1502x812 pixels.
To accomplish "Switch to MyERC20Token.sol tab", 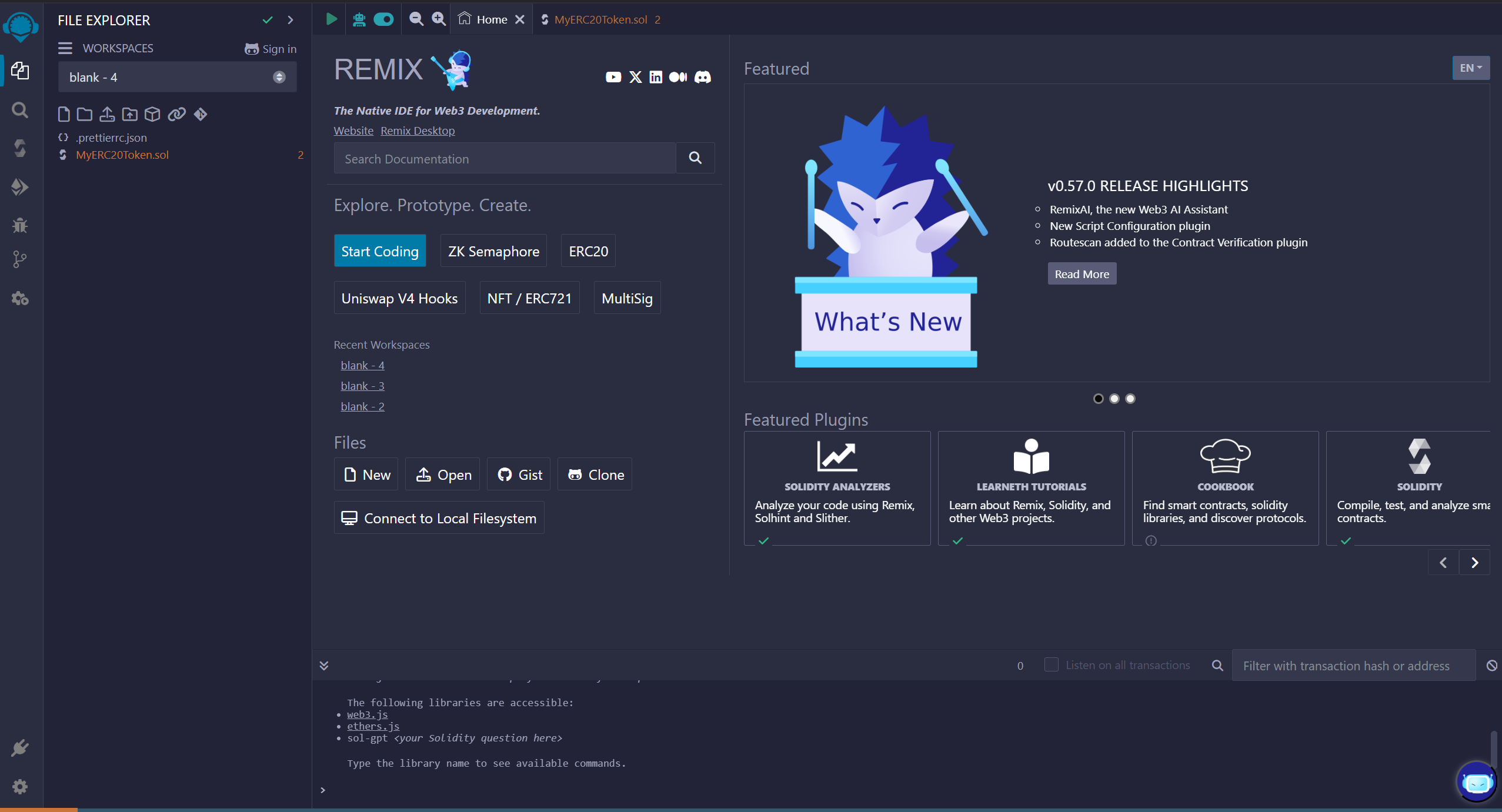I will [x=600, y=19].
